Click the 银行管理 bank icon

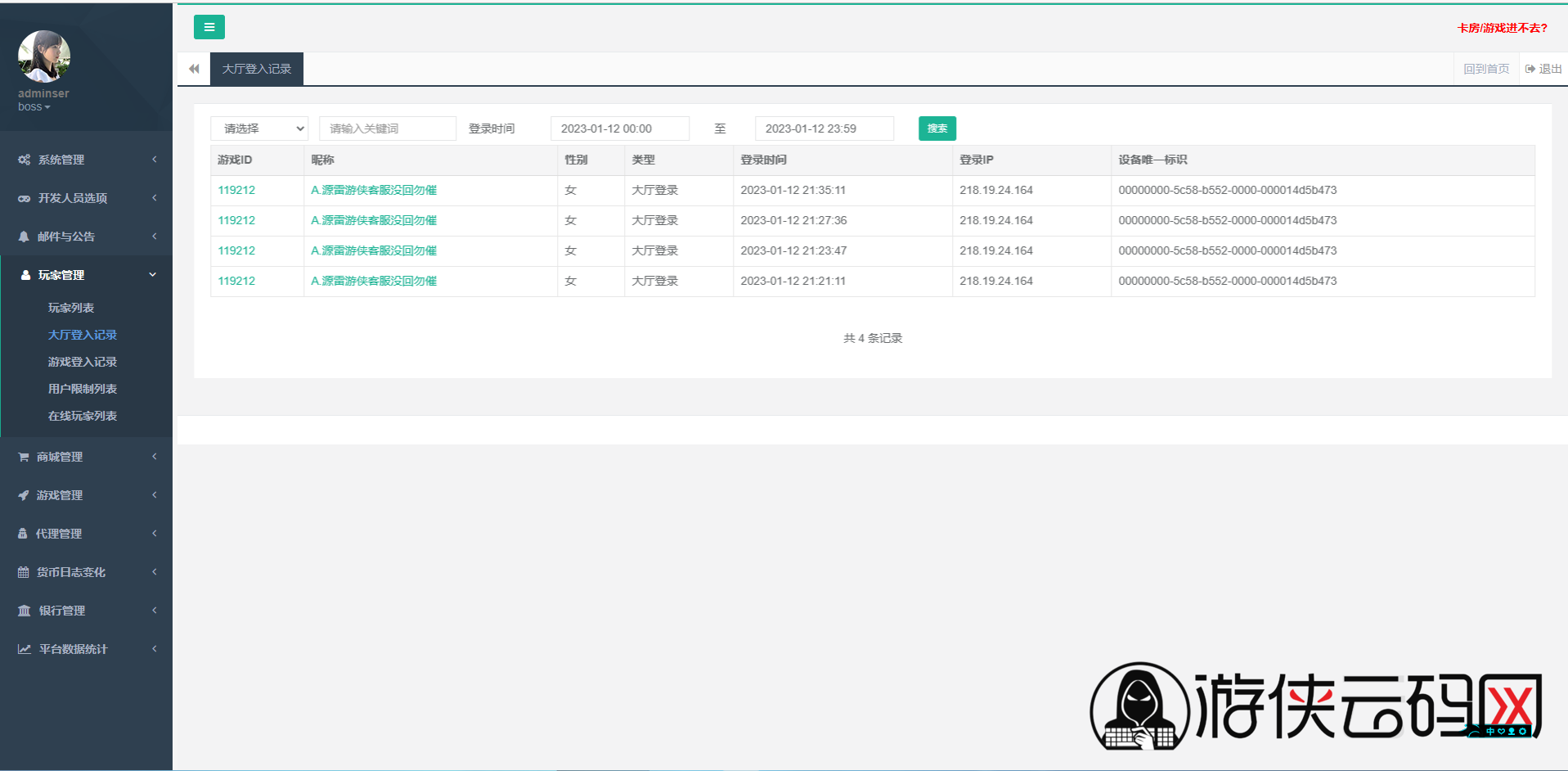pos(25,611)
